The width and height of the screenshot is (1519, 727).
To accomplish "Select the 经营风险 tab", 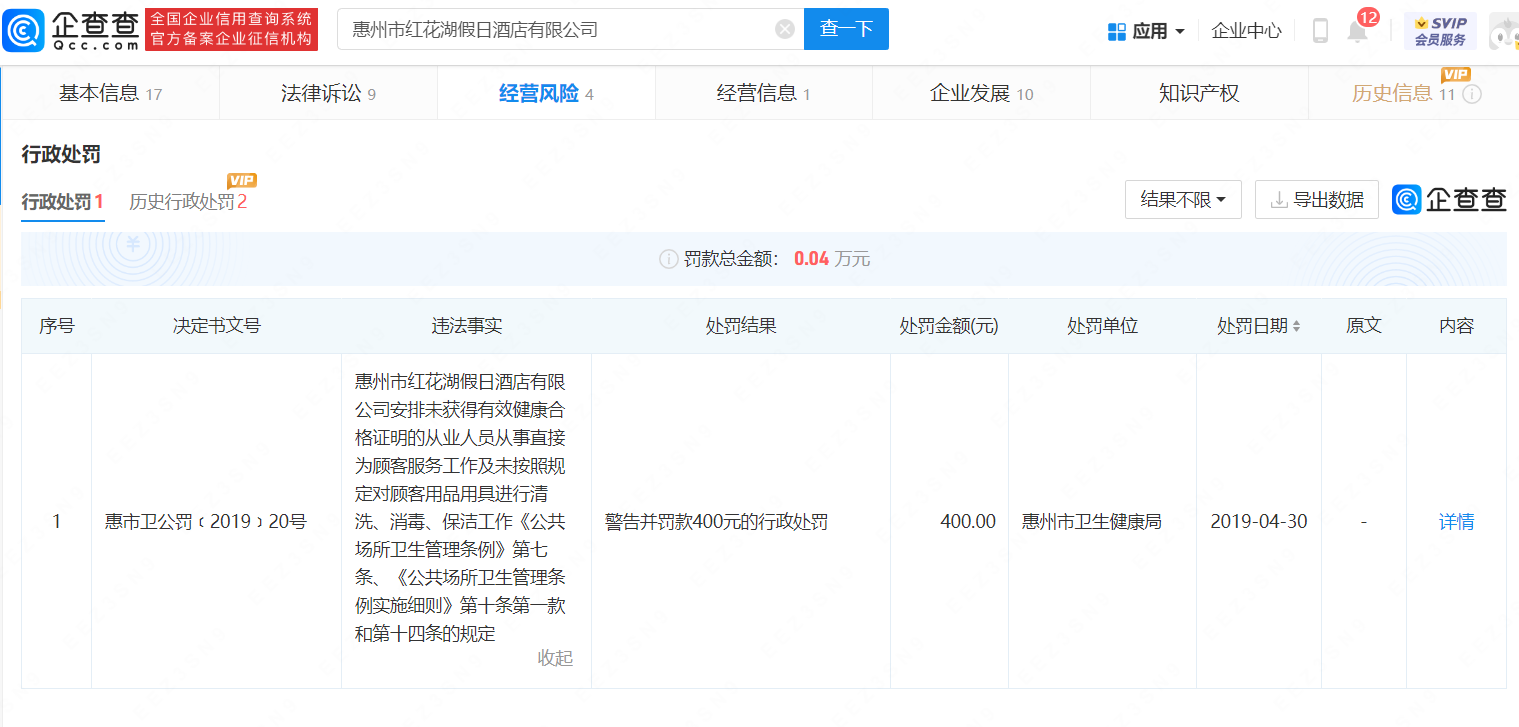I will click(x=546, y=94).
